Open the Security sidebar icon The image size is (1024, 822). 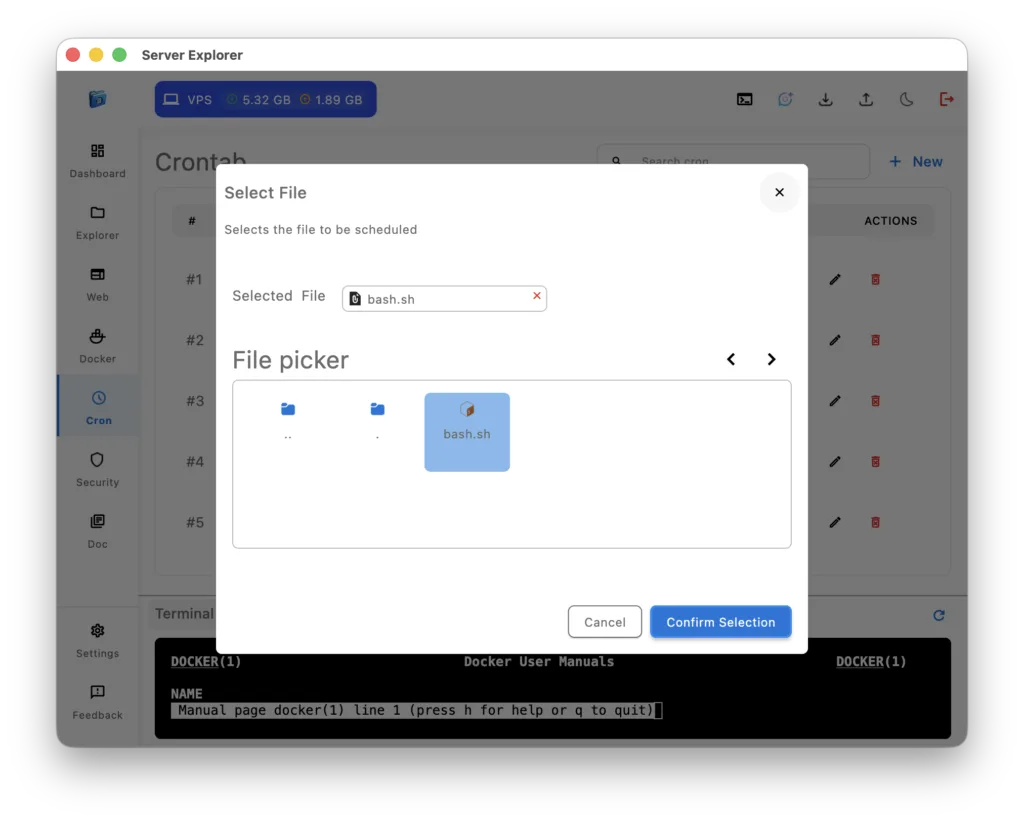[97, 468]
